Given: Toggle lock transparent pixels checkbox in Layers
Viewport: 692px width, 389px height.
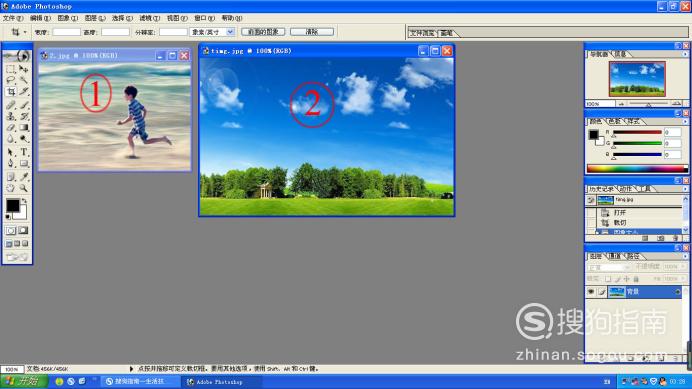Looking at the screenshot, I should 608,279.
